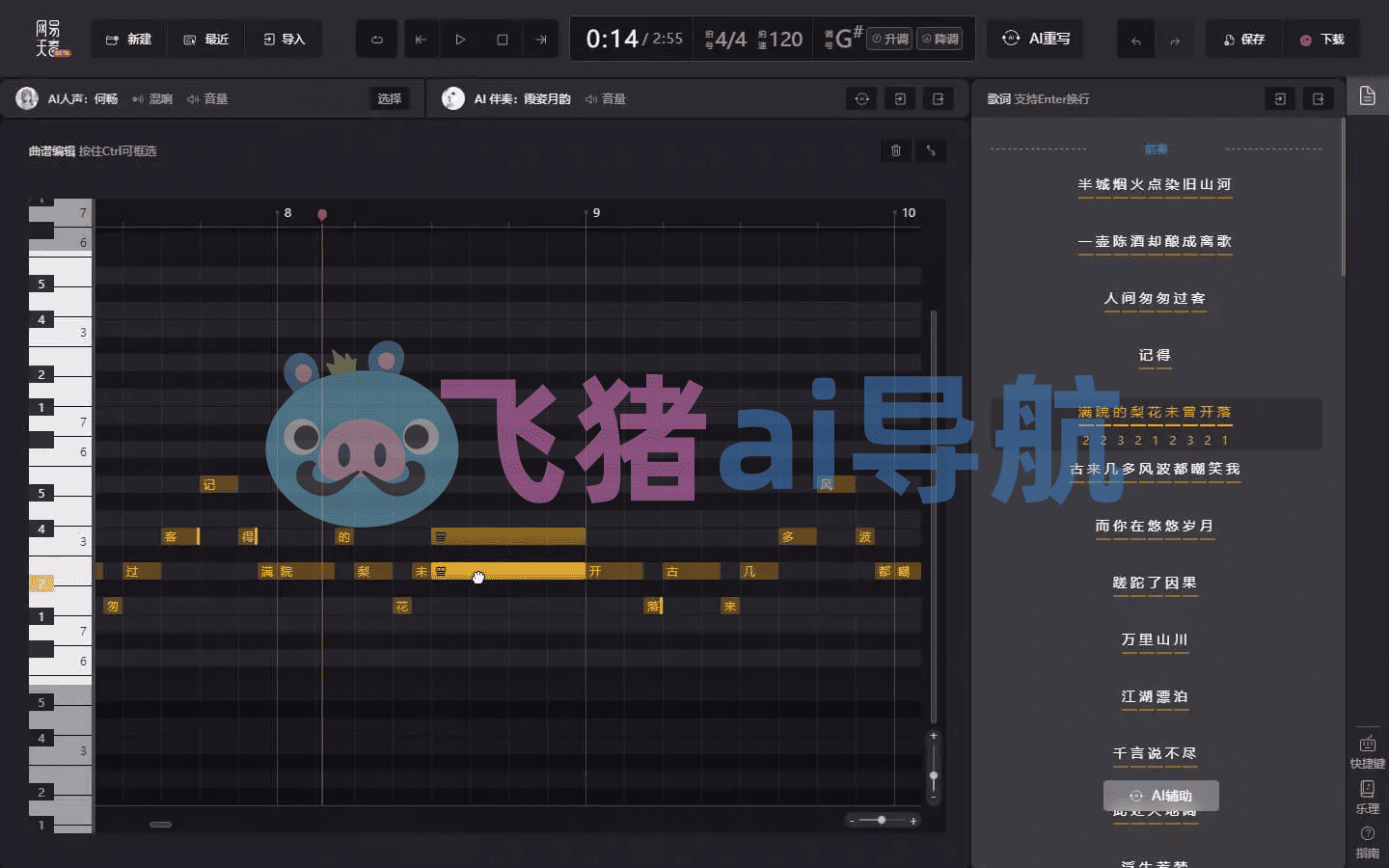Select the note labeled 记
This screenshot has width=1389, height=868.
click(219, 484)
